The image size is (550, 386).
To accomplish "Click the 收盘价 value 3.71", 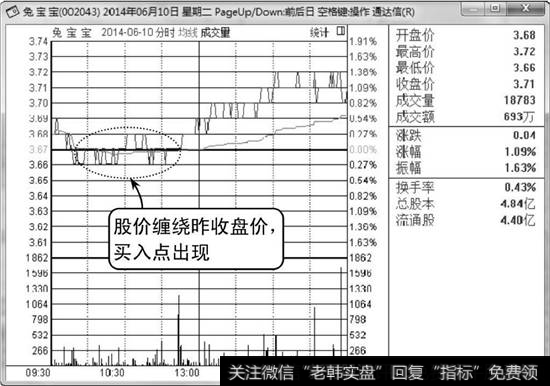I will click(x=524, y=84).
